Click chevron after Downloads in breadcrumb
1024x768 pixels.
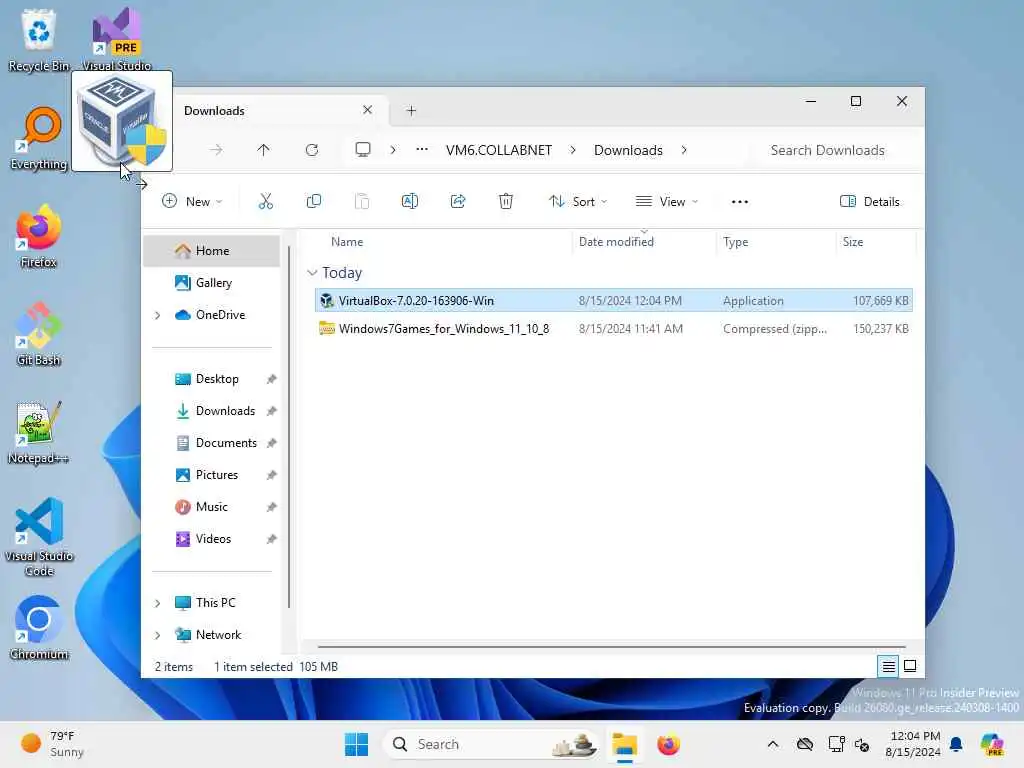pos(684,150)
